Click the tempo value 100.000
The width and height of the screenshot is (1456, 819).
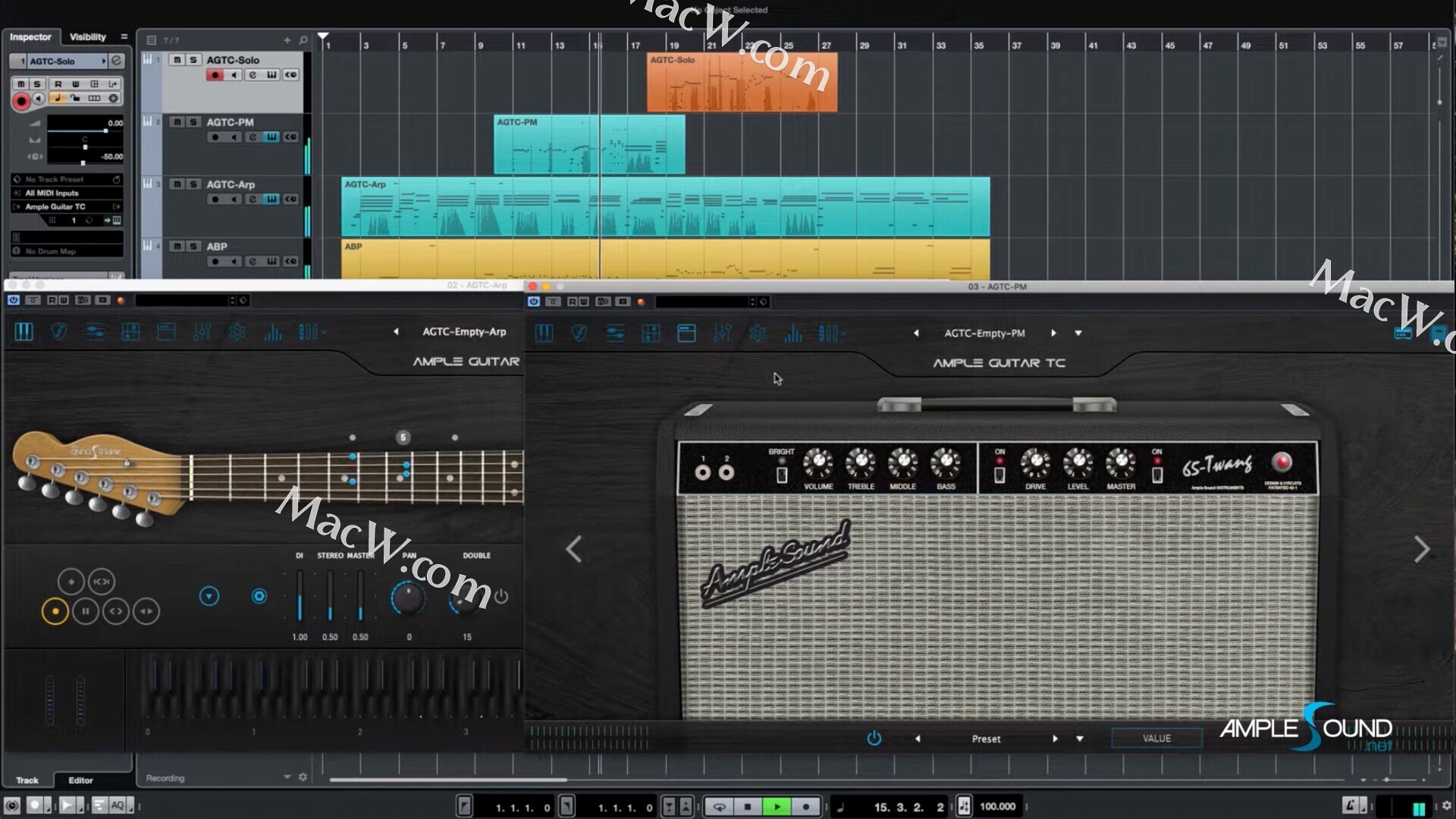pyautogui.click(x=998, y=807)
